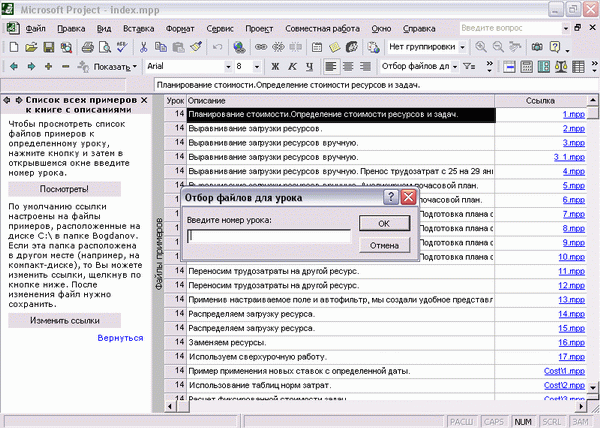Open Task Information icon
600x428 pixels.
coord(317,47)
